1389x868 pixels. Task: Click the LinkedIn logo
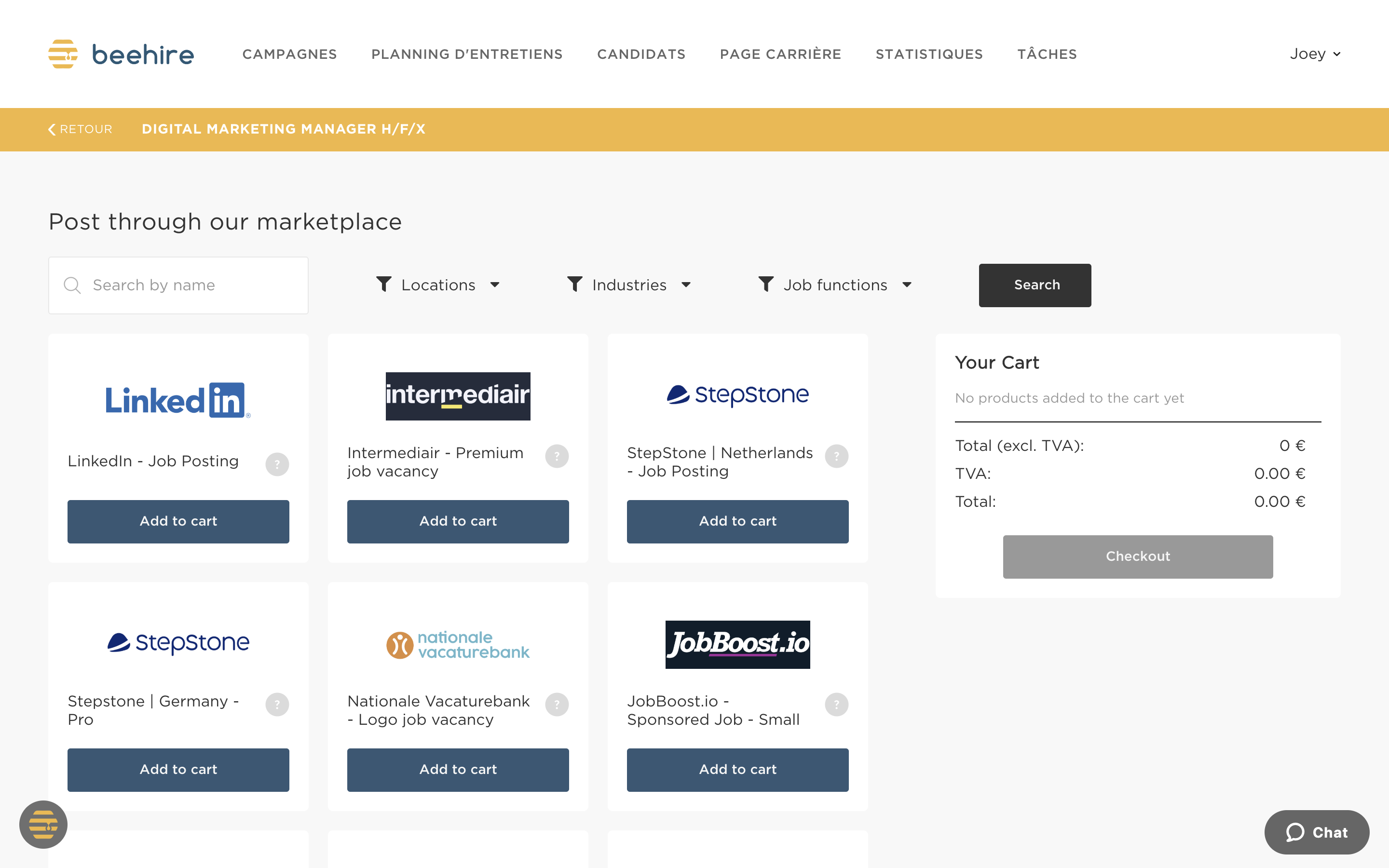coord(178,400)
